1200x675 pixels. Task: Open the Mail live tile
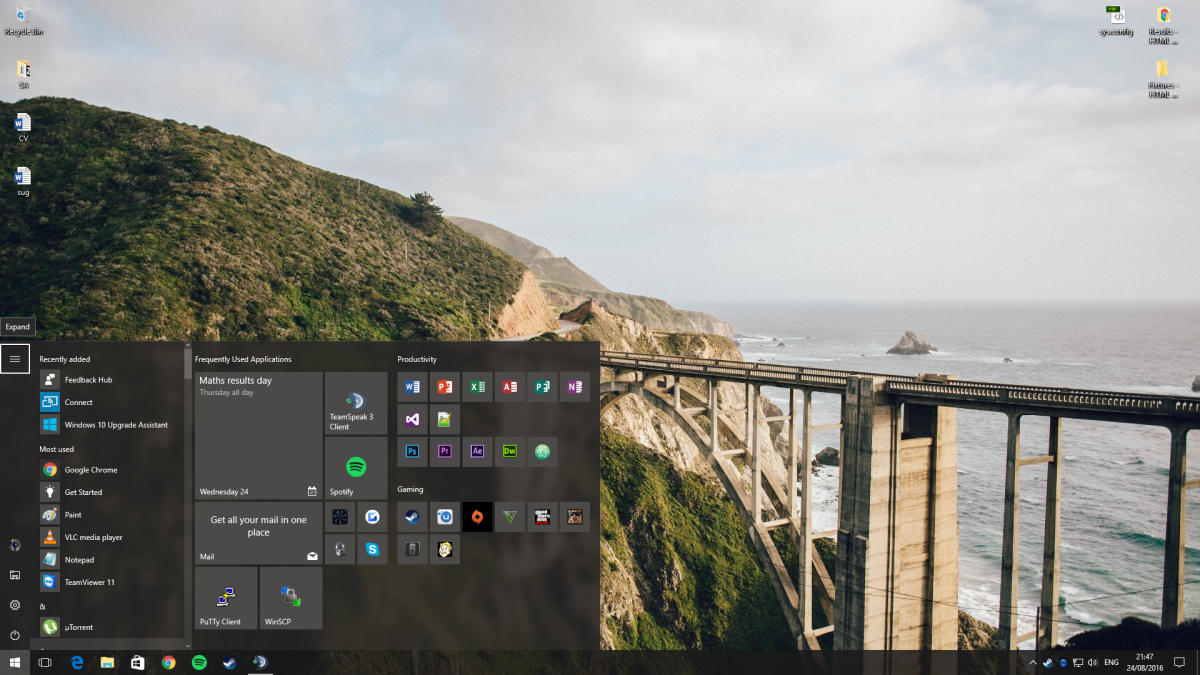tap(259, 533)
